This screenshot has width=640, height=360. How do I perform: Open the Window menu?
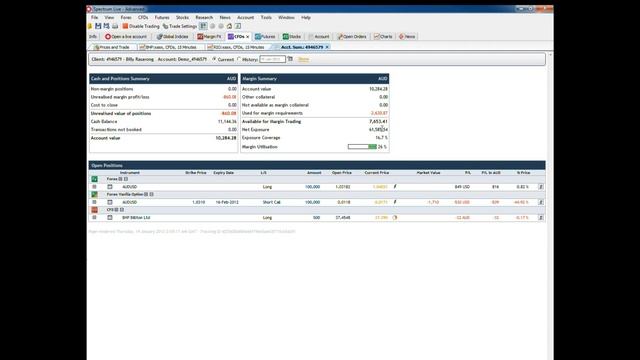pos(286,18)
